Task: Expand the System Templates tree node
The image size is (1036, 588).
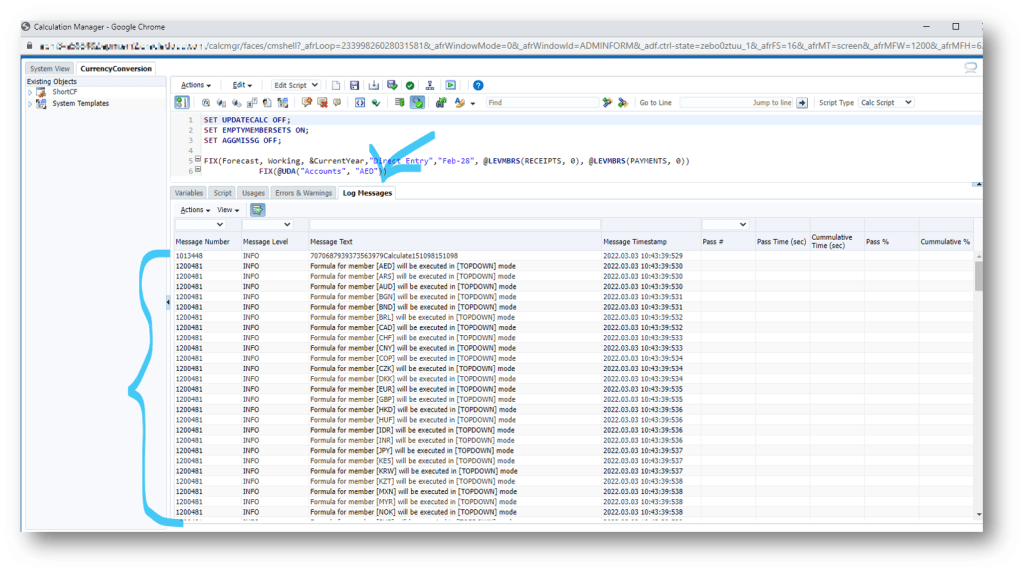Action: 30,104
